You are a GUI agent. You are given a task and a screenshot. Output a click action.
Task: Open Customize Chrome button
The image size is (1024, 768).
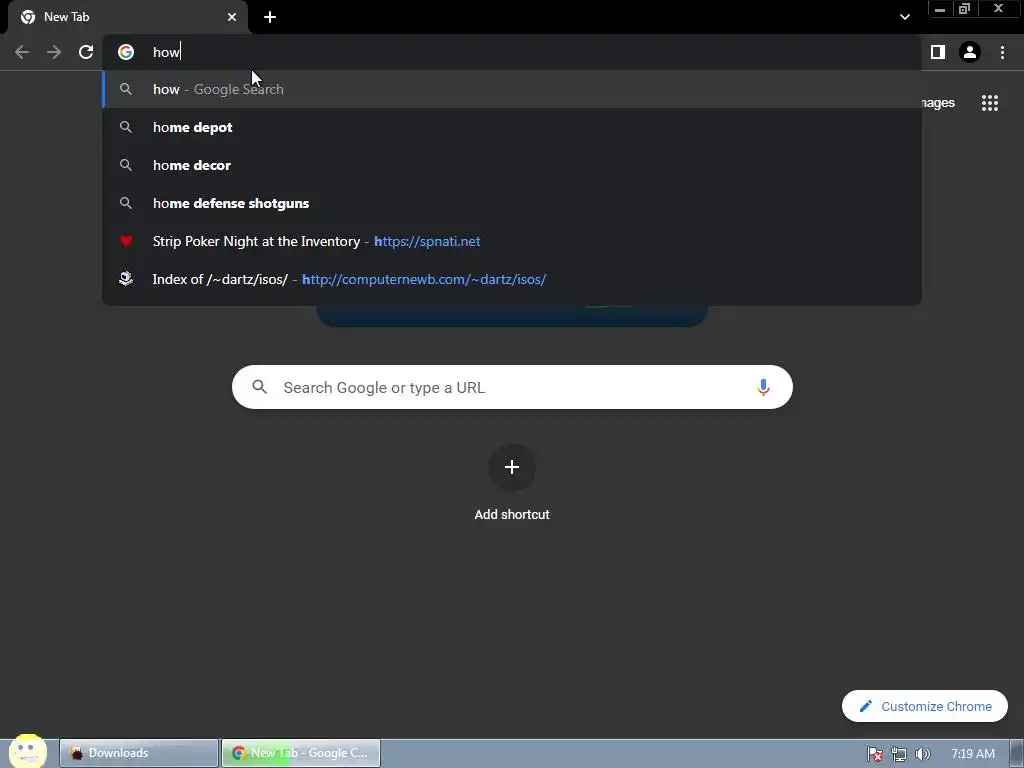coord(925,706)
